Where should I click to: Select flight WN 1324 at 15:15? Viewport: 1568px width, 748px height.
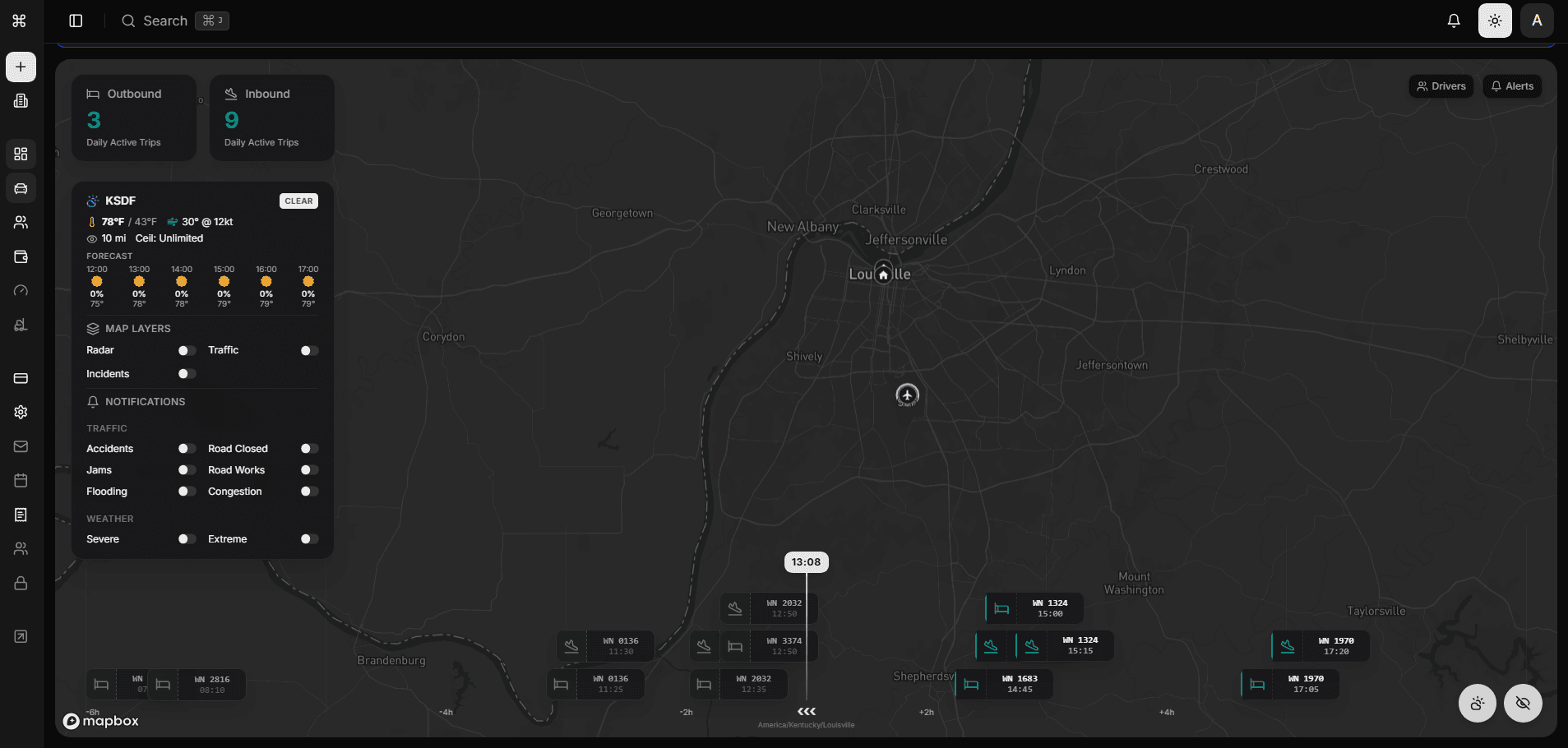coord(1065,645)
